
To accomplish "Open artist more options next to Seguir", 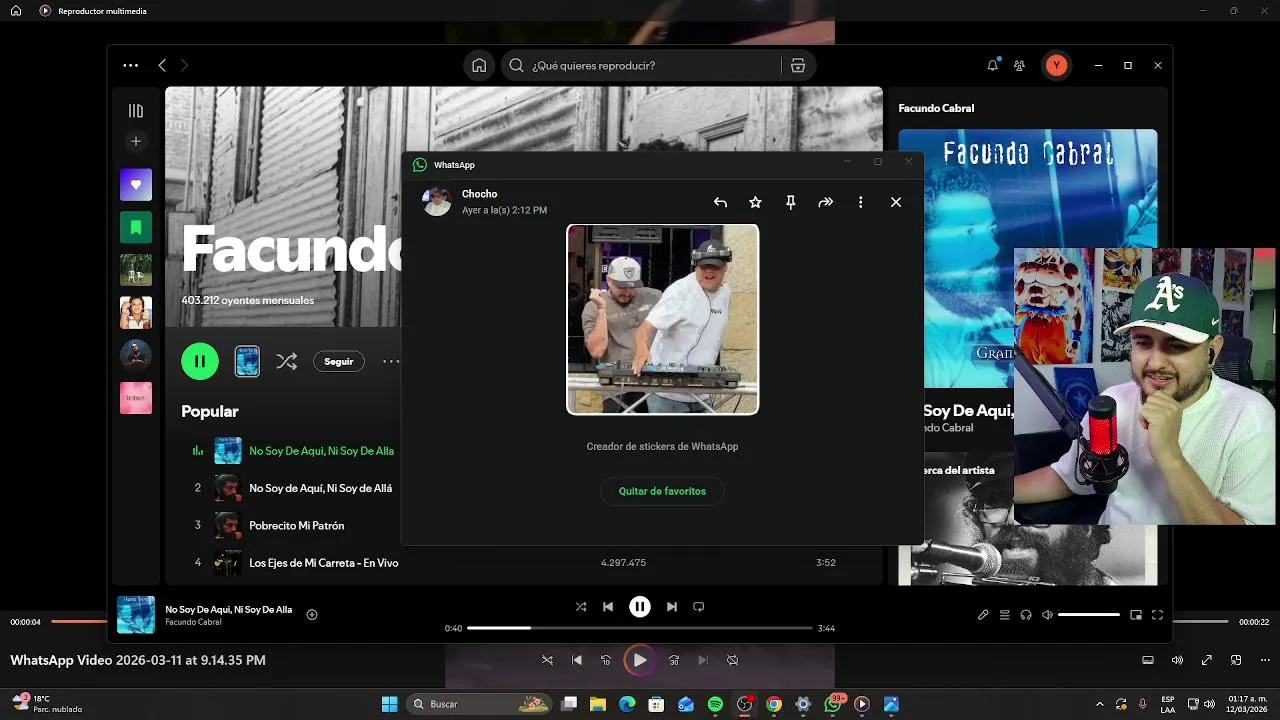I will (390, 361).
